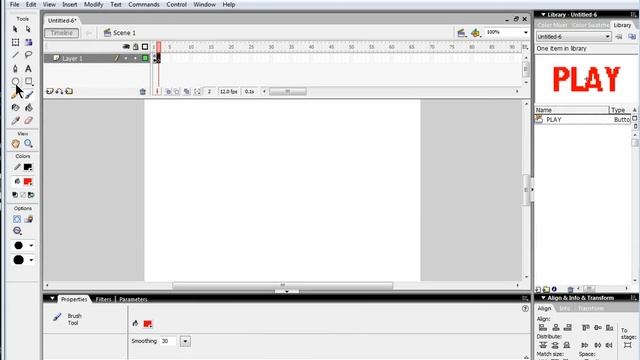This screenshot has height=360, width=640.
Task: Select the Free Transform tool
Action: tap(15, 42)
